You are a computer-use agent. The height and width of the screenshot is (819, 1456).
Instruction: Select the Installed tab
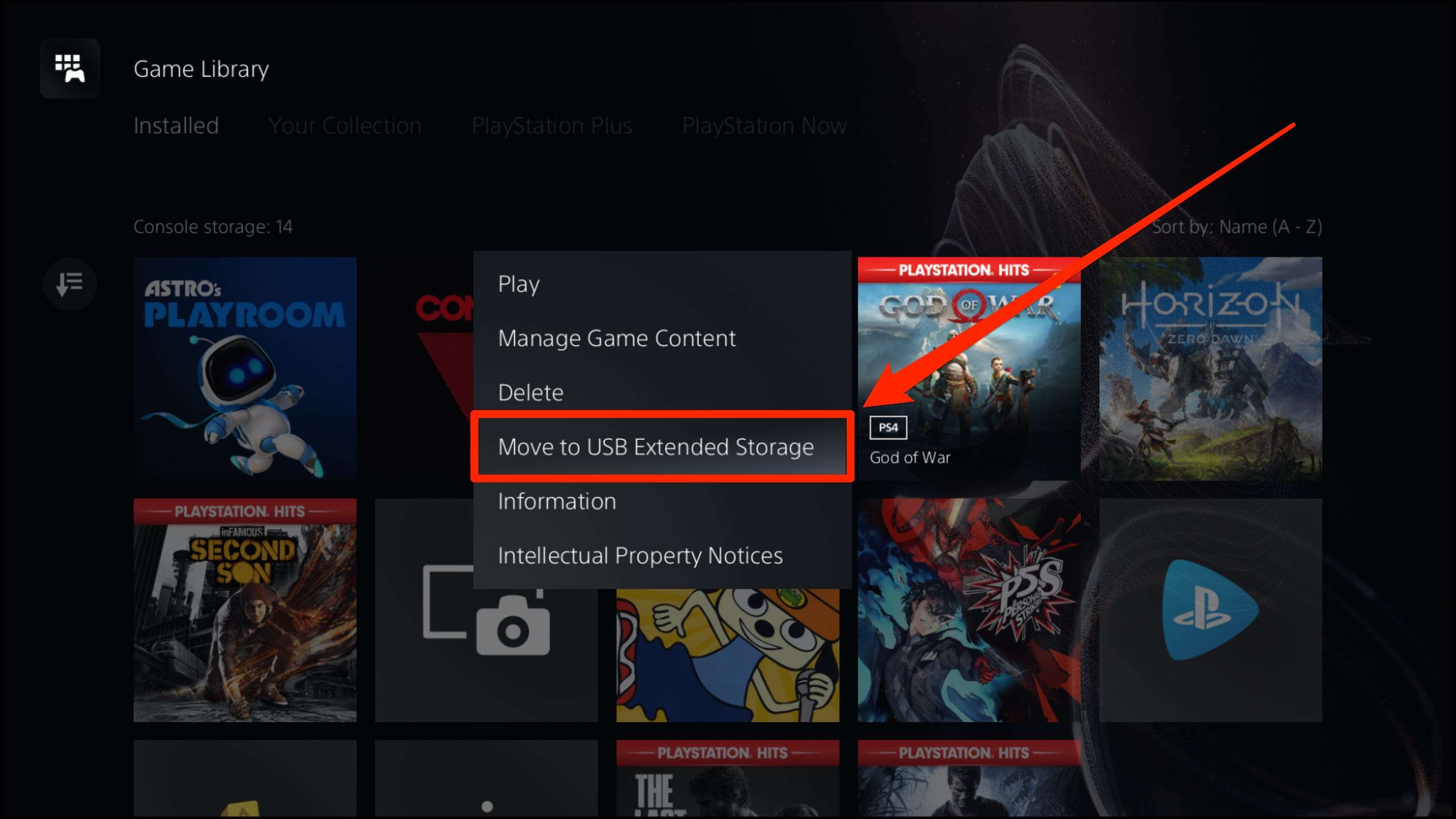177,125
